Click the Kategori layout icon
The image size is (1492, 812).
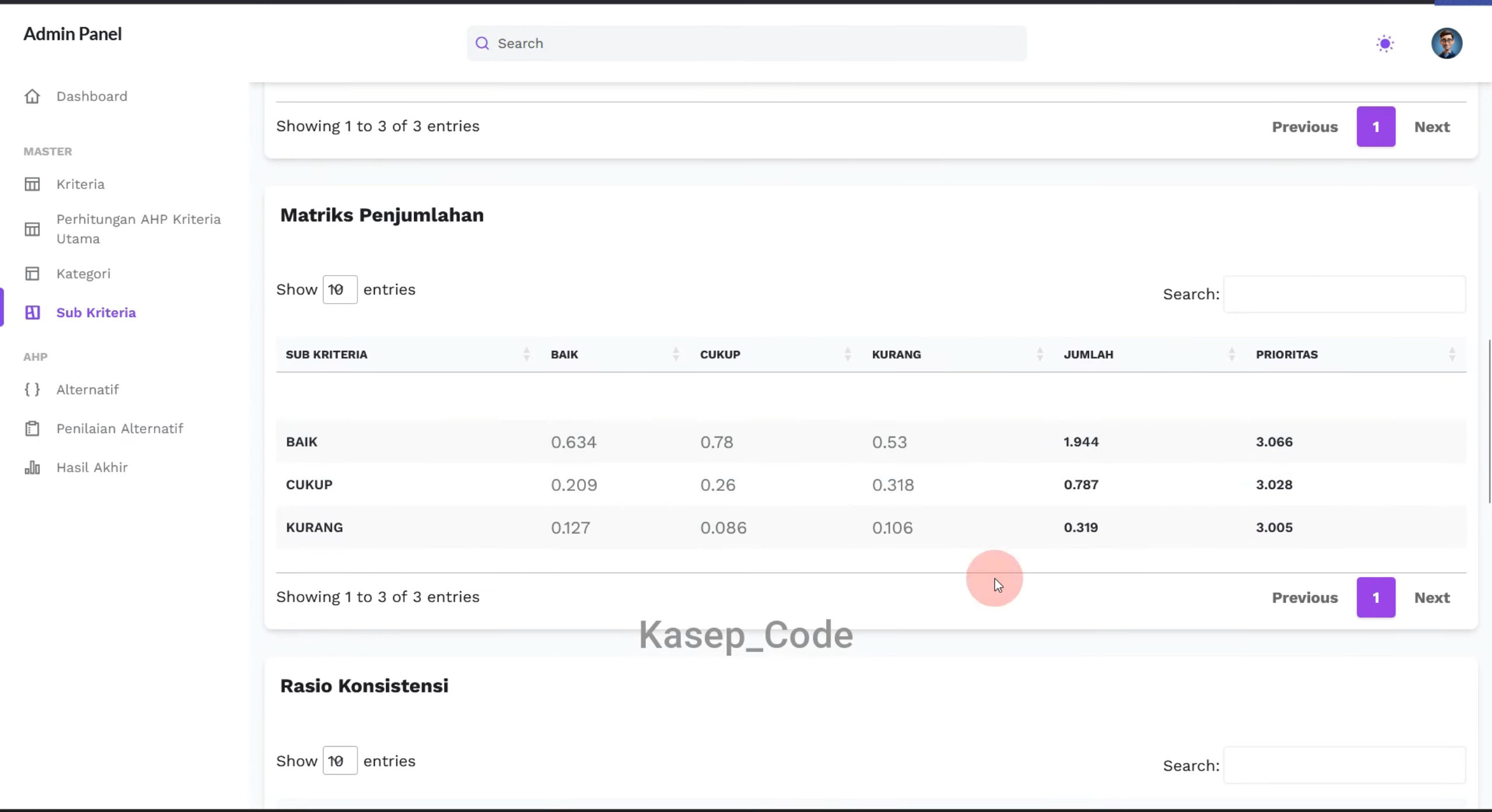tap(32, 273)
